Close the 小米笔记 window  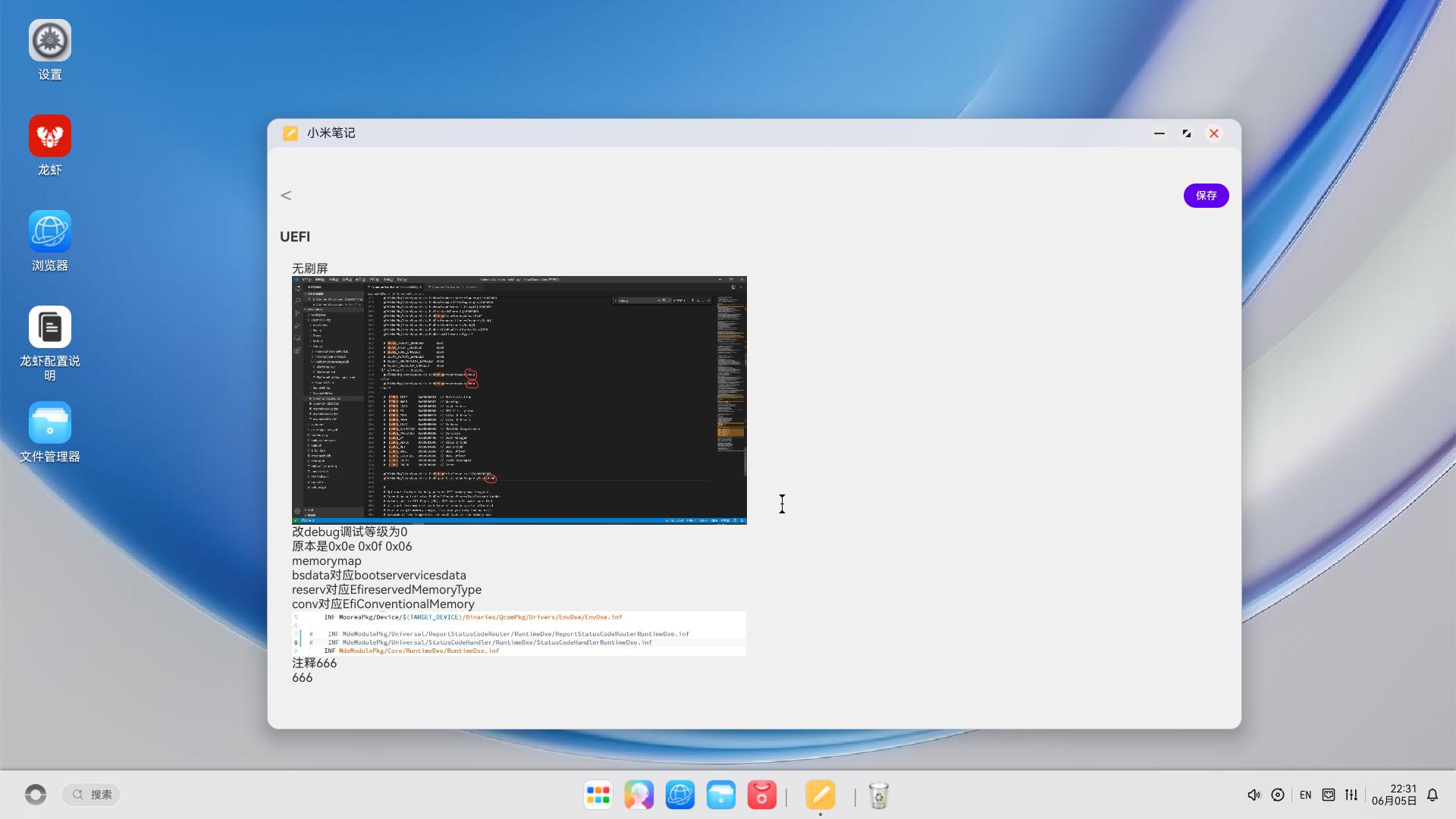1214,133
